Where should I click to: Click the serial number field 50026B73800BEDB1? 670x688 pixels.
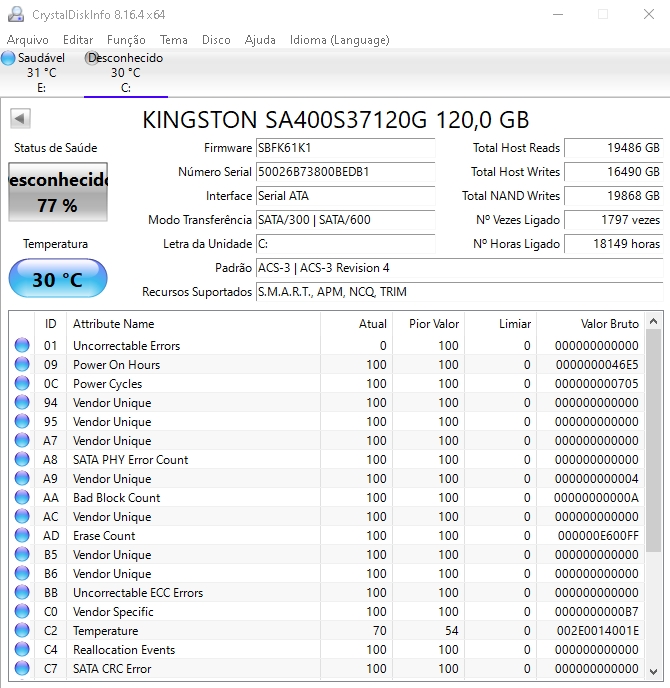coord(345,172)
